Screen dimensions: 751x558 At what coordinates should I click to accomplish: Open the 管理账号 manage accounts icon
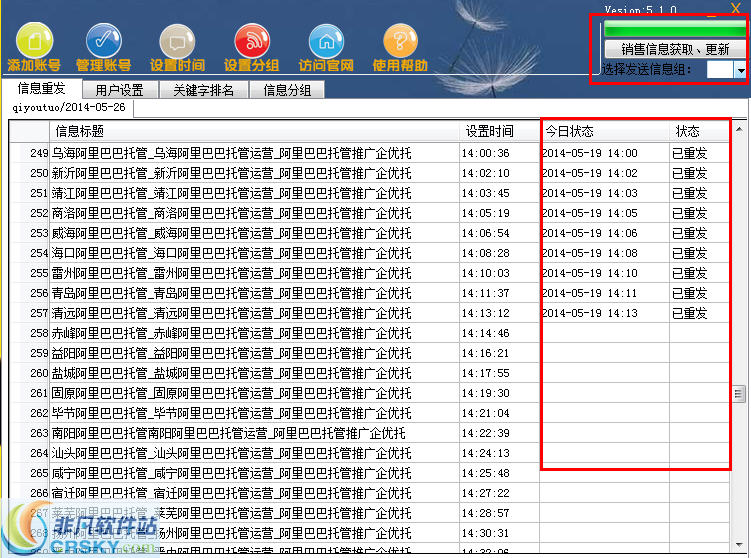tap(103, 47)
